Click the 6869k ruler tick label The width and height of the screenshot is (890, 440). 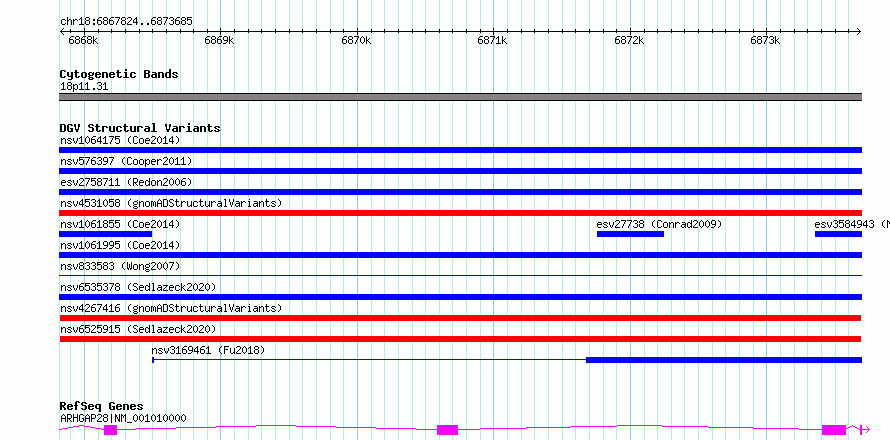pyautogui.click(x=219, y=40)
